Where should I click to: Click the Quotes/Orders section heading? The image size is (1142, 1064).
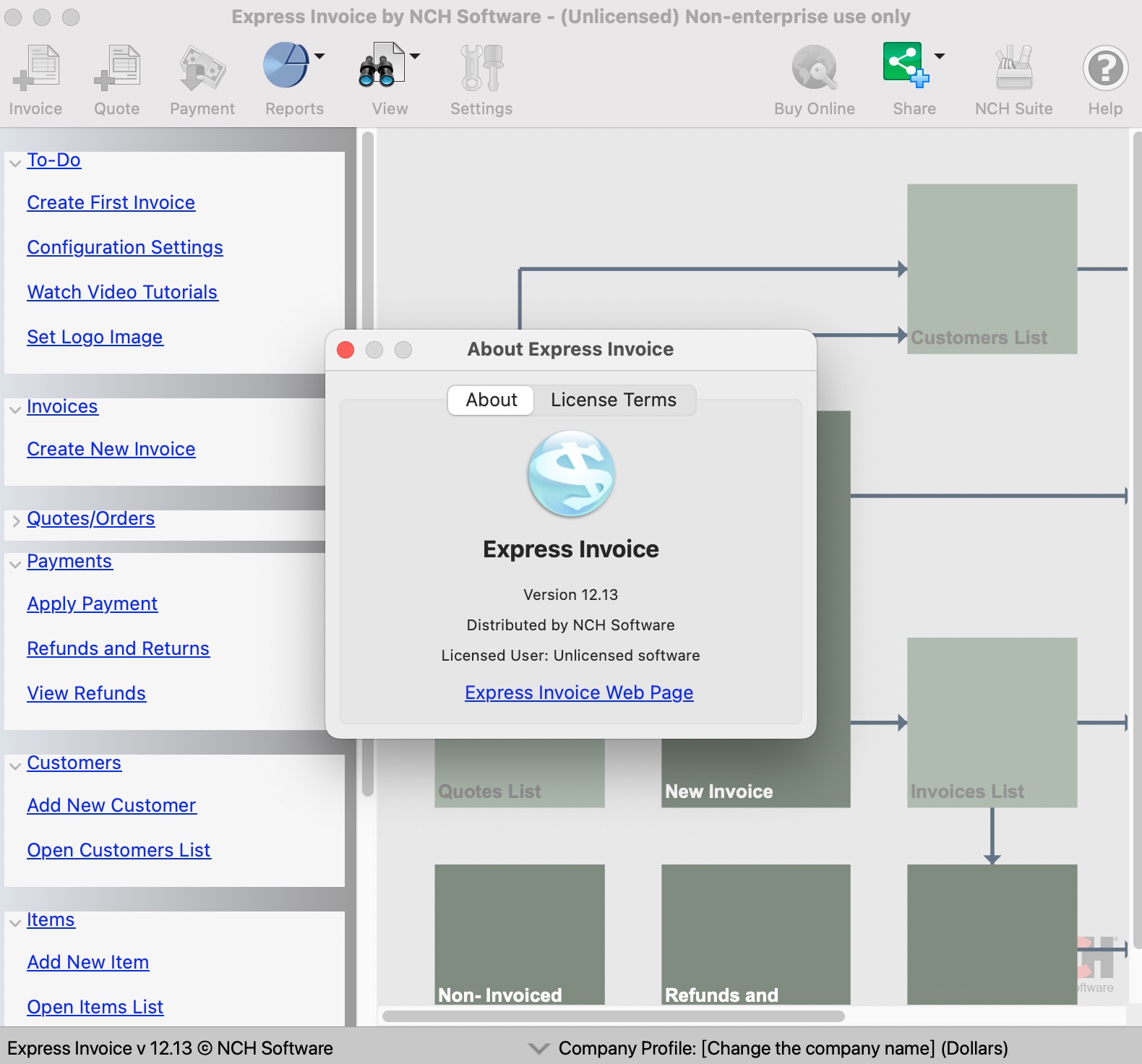tap(91, 518)
